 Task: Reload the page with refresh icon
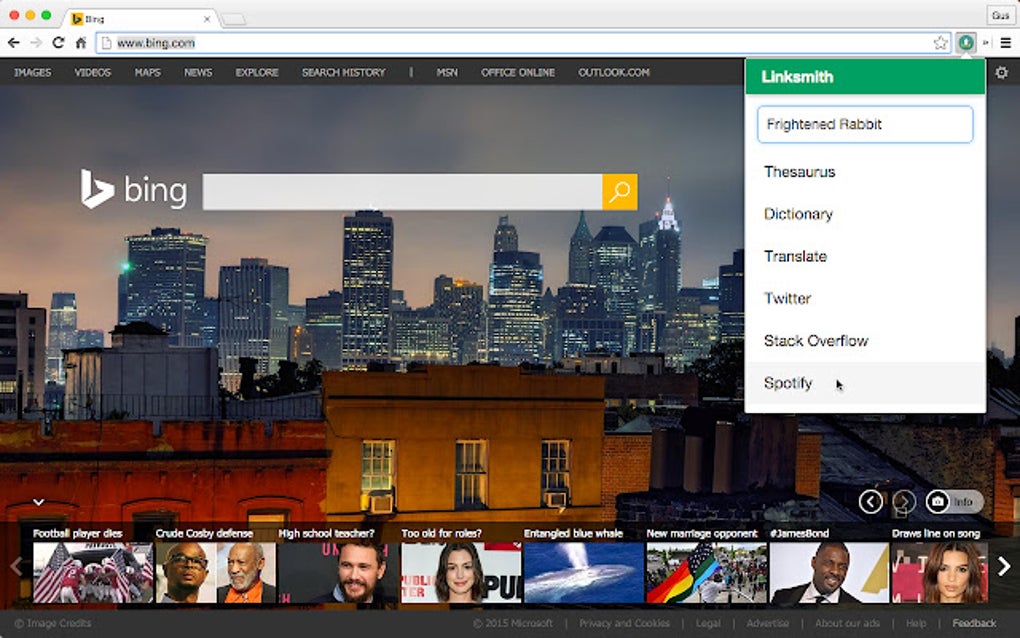[x=59, y=43]
